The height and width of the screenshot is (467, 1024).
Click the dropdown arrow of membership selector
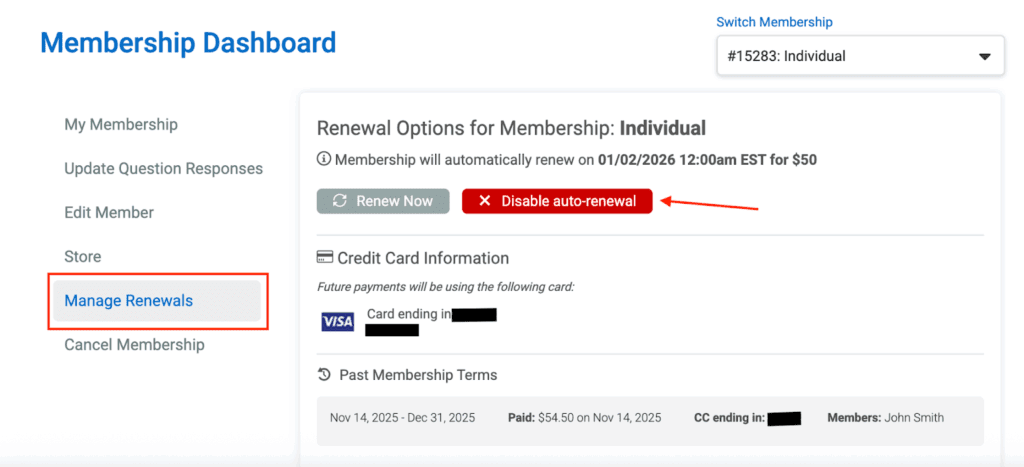pos(984,57)
